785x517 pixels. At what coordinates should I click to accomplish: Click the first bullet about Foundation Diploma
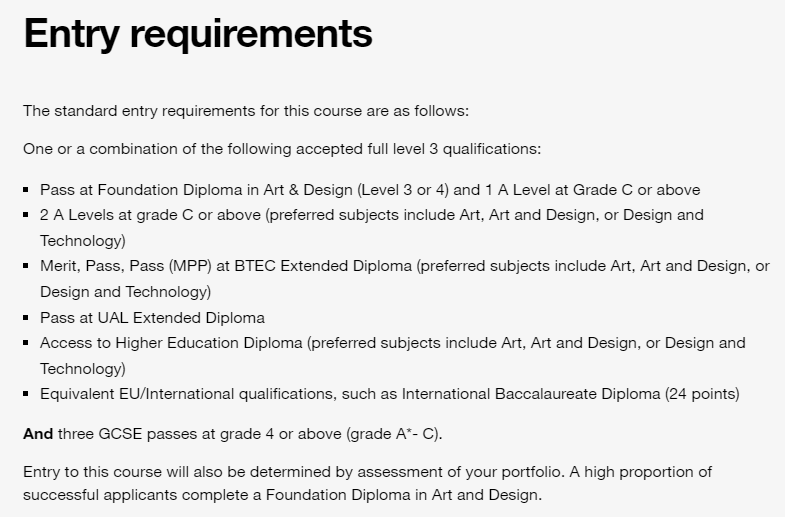(370, 190)
